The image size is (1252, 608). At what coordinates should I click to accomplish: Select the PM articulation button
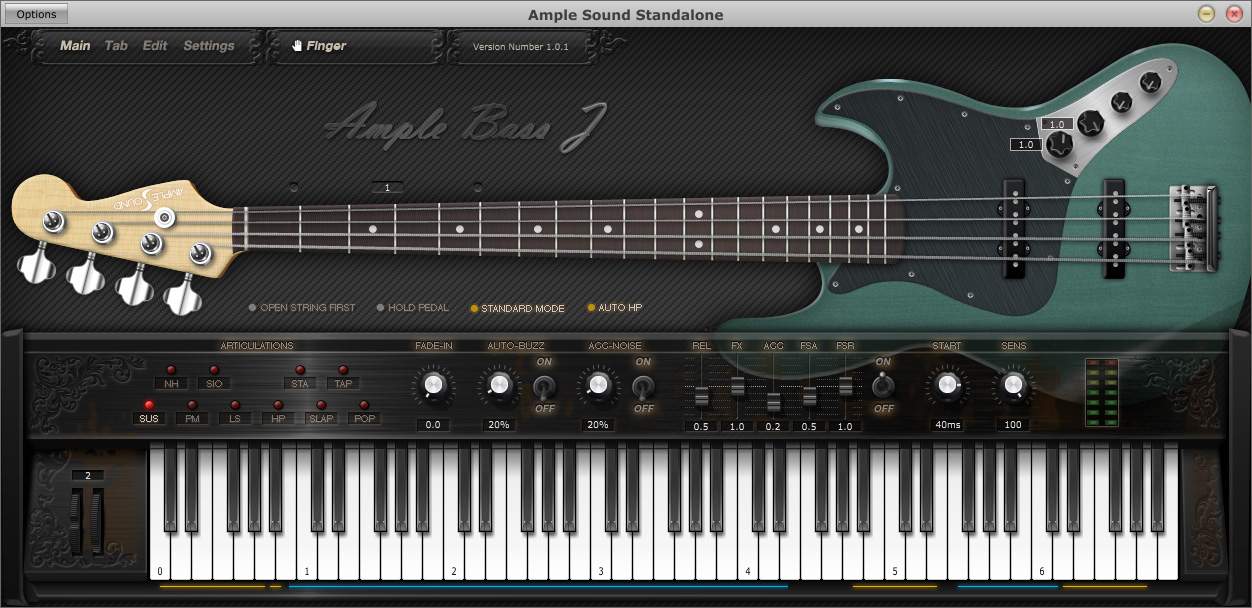point(192,418)
